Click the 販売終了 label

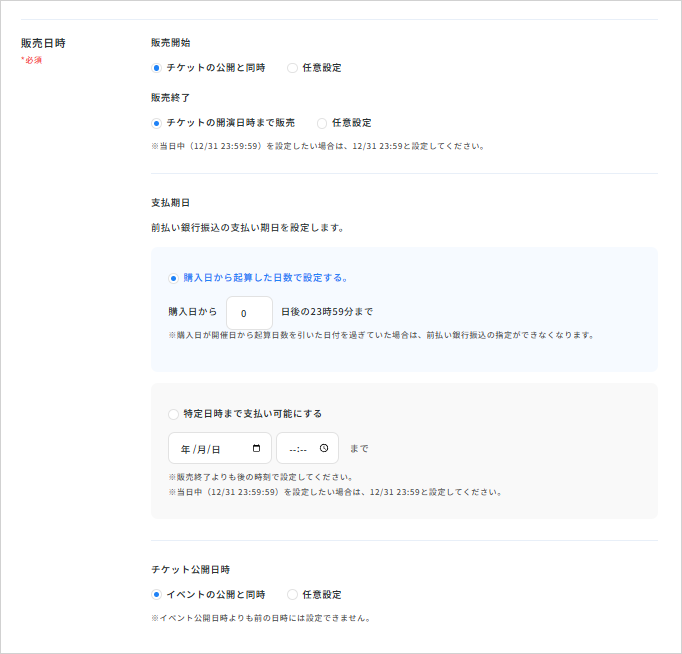170,98
